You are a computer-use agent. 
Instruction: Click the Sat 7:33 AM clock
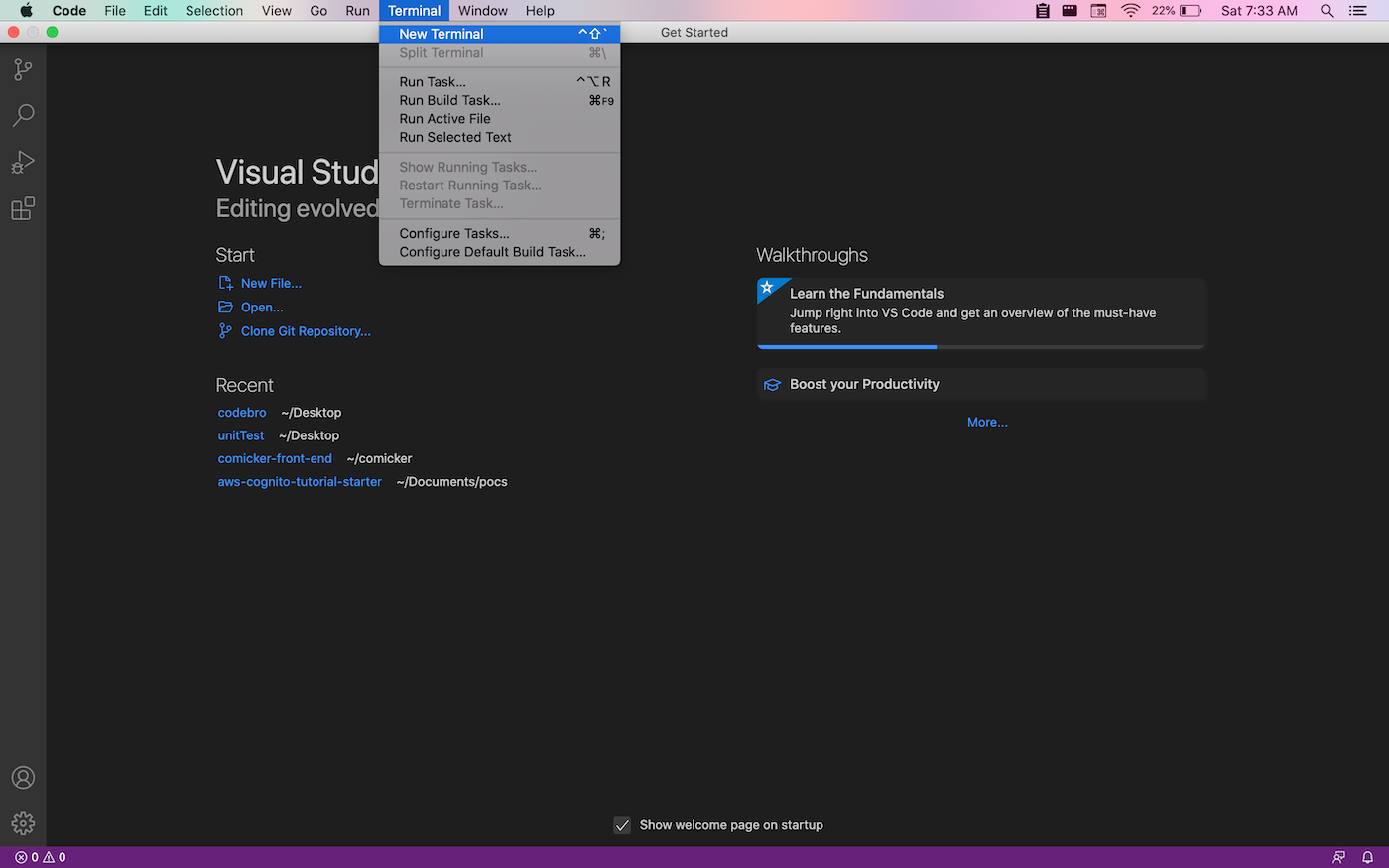(x=1259, y=11)
